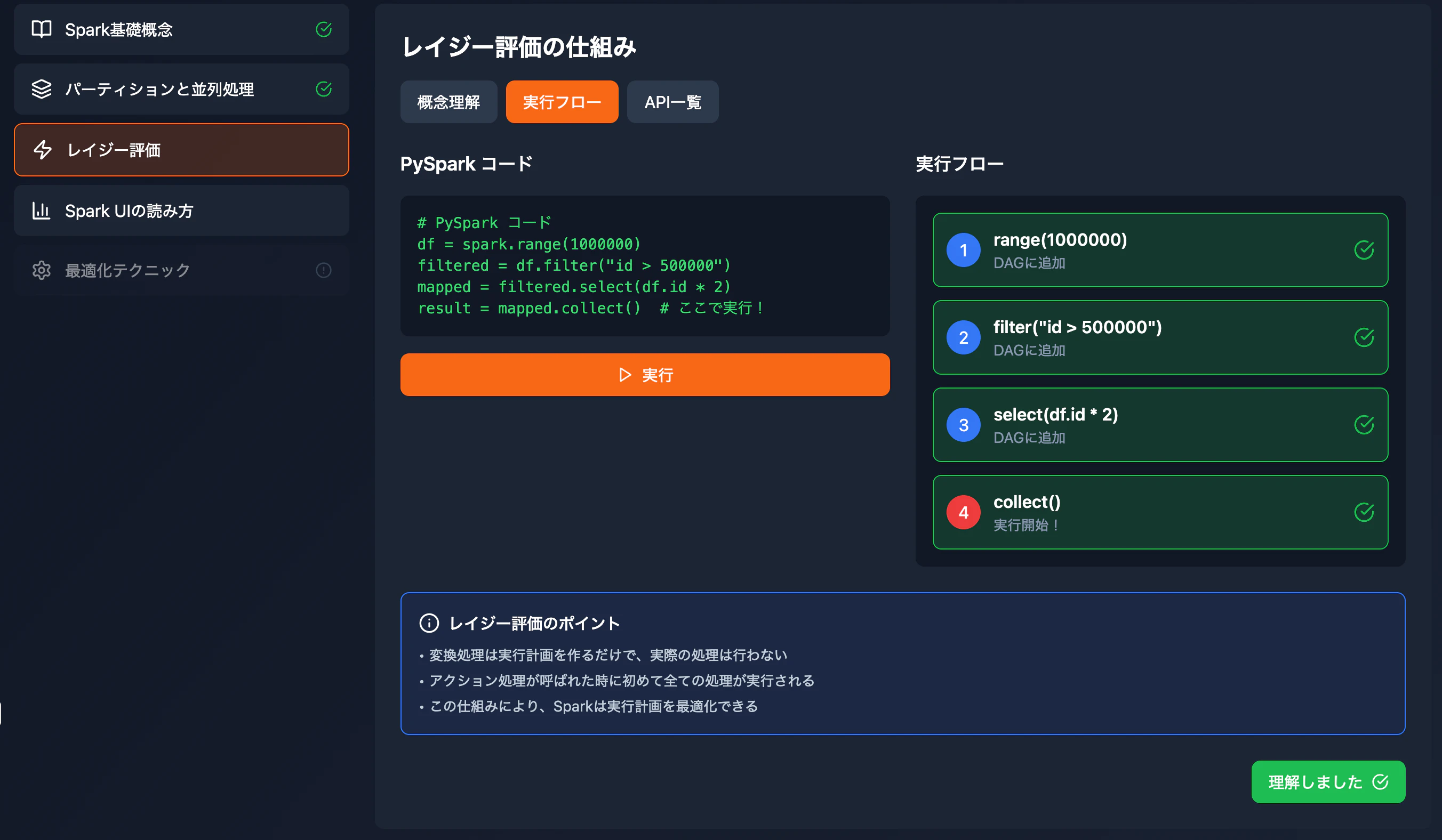This screenshot has width=1442, height=840.
Task: Click the alert icon on 最適化テクニック
Action: click(x=323, y=270)
